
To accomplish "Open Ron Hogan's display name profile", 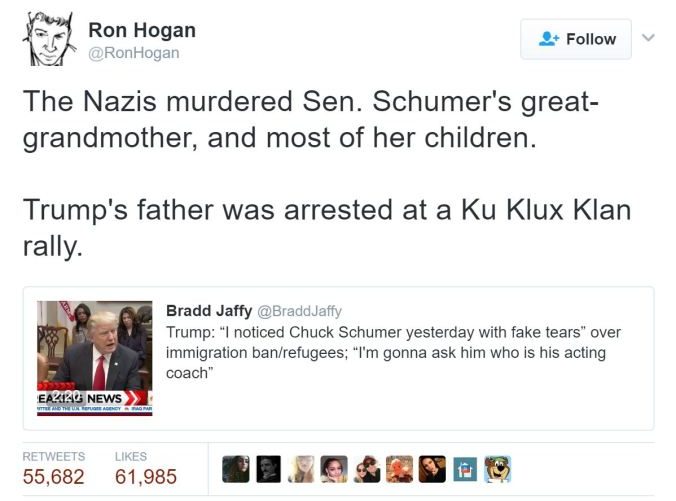I will (x=142, y=30).
